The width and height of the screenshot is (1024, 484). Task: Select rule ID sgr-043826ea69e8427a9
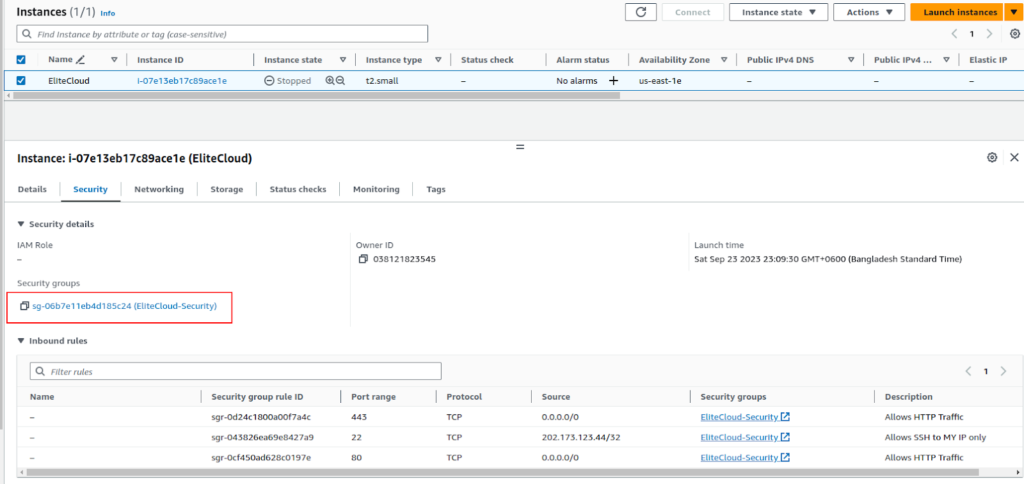(262, 437)
